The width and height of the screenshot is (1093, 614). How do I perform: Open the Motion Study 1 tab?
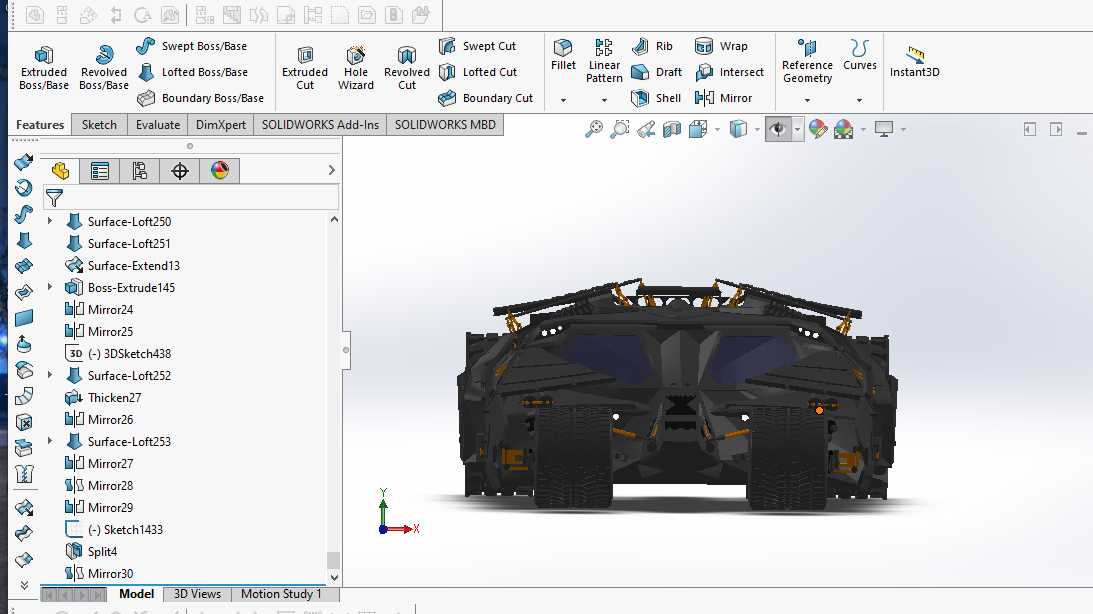(281, 594)
